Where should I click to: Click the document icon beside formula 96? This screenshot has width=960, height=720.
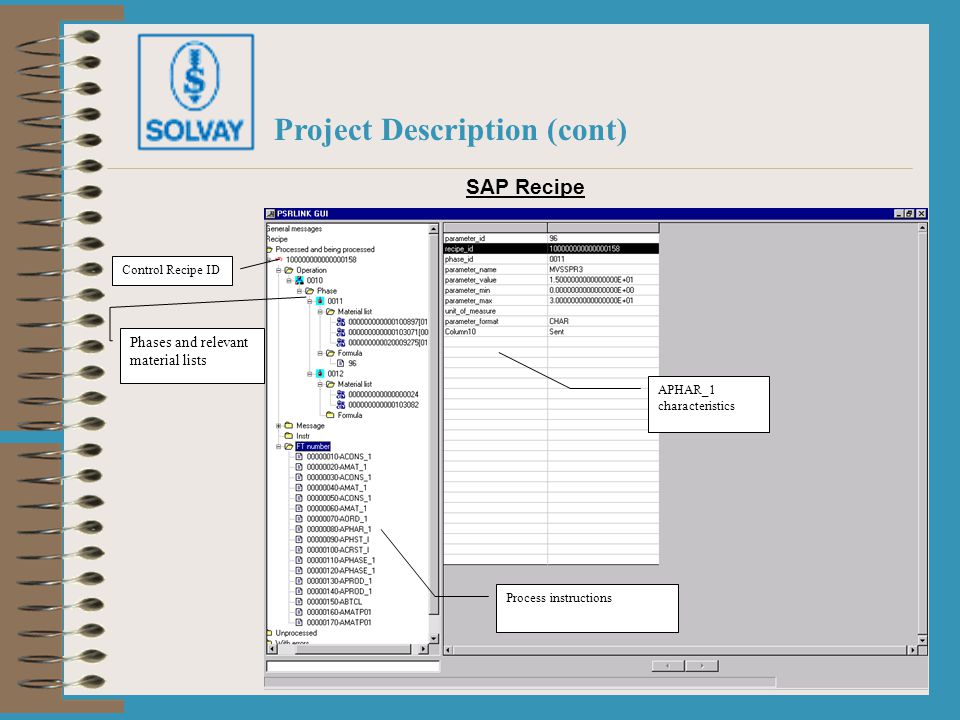pos(341,363)
